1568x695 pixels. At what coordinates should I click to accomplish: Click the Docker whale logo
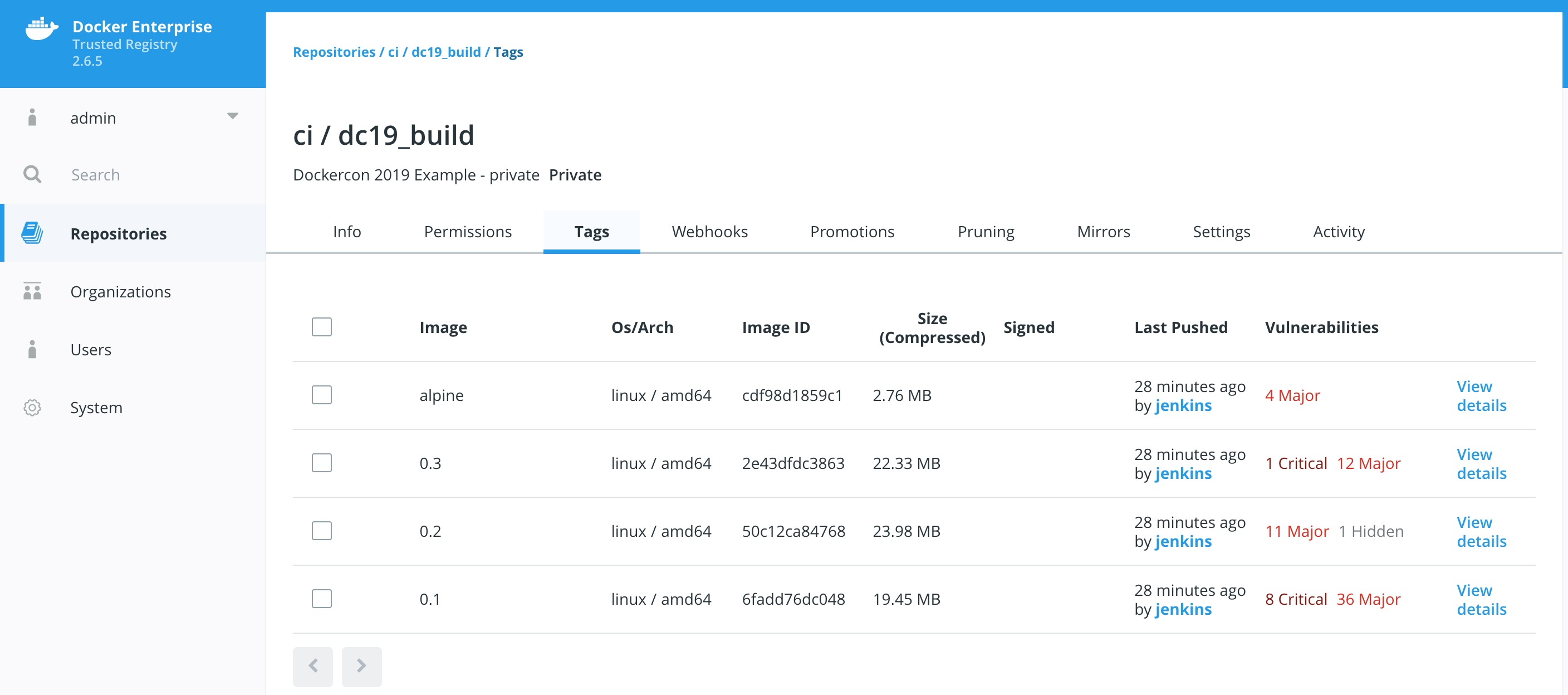pyautogui.click(x=41, y=28)
